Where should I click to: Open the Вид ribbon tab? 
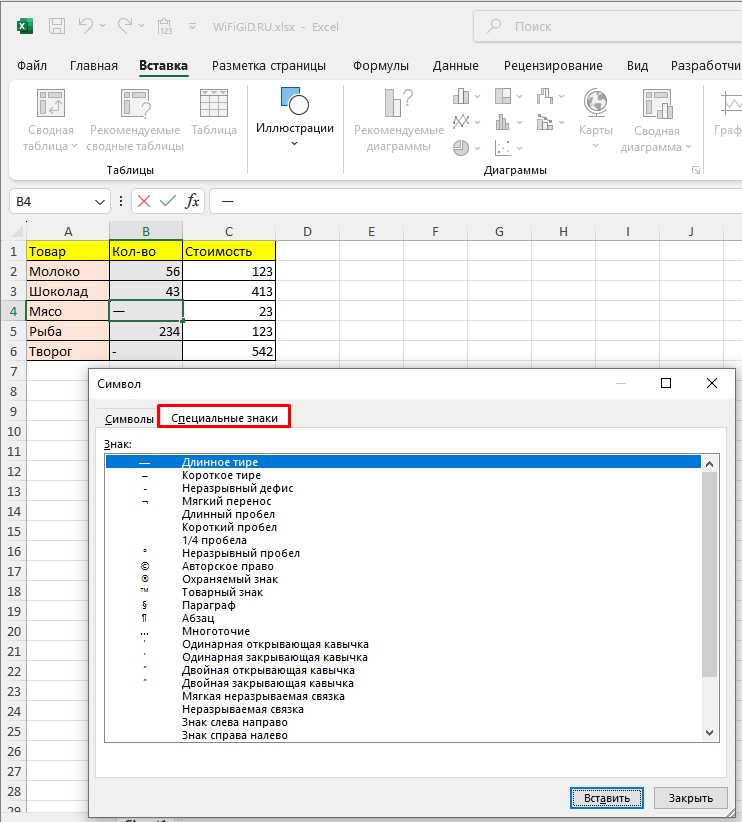click(x=638, y=66)
